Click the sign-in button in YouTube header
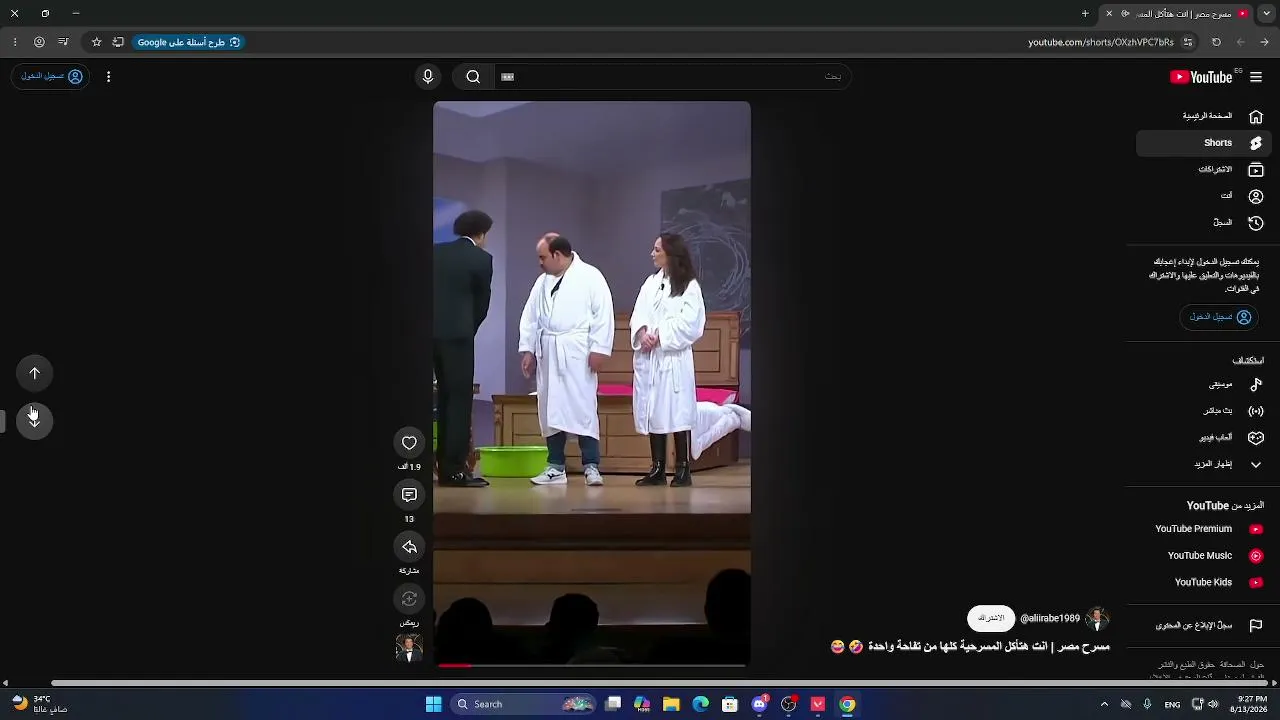The height and width of the screenshot is (720, 1280). [51, 77]
